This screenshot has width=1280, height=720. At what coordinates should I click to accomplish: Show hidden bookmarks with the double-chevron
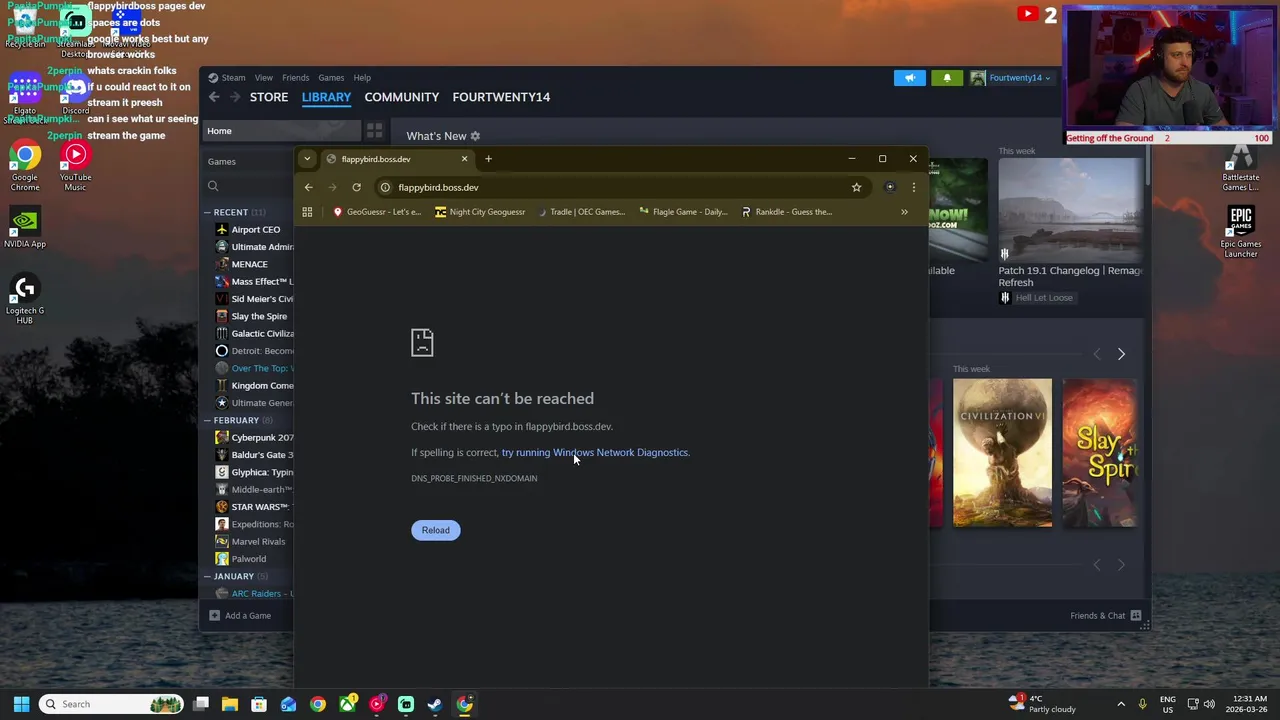click(904, 212)
